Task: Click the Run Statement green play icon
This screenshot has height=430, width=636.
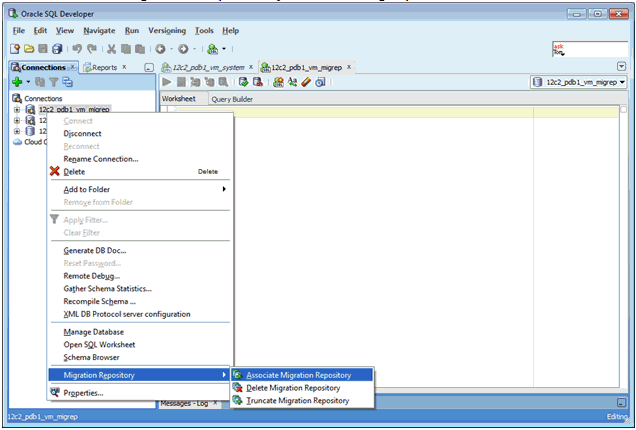Action: (167, 82)
